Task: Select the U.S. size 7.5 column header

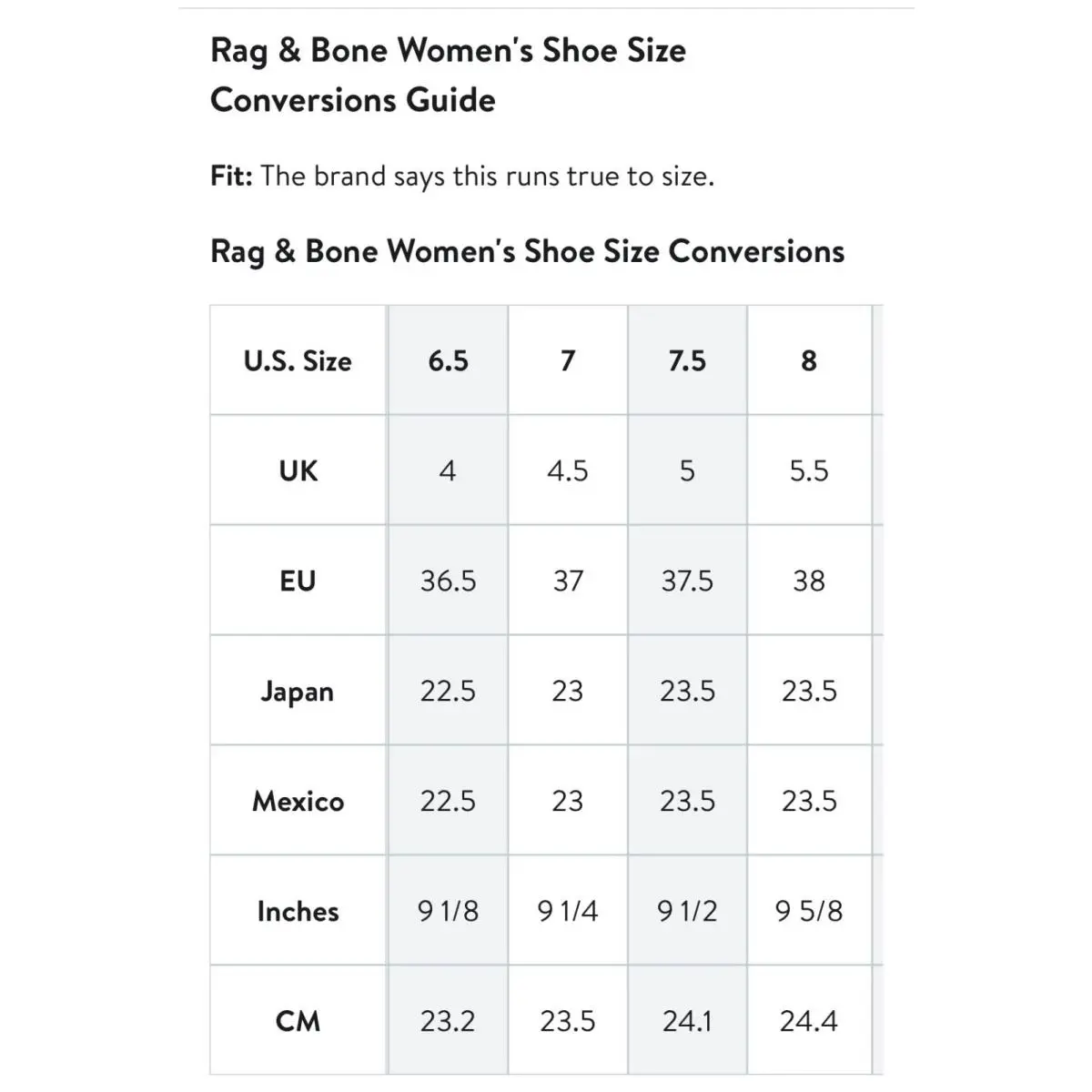Action: 687,361
